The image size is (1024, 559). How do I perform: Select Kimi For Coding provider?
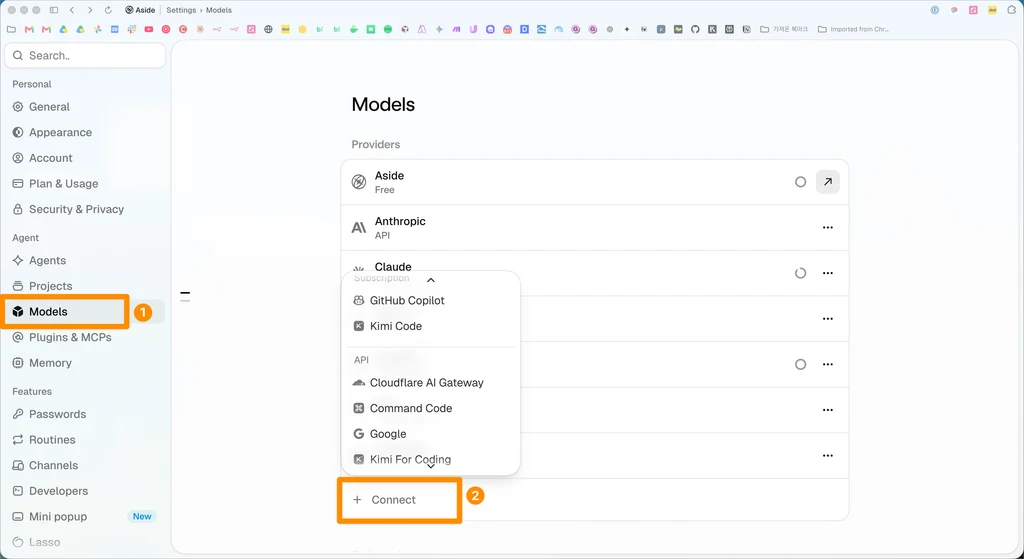pyautogui.click(x=430, y=459)
